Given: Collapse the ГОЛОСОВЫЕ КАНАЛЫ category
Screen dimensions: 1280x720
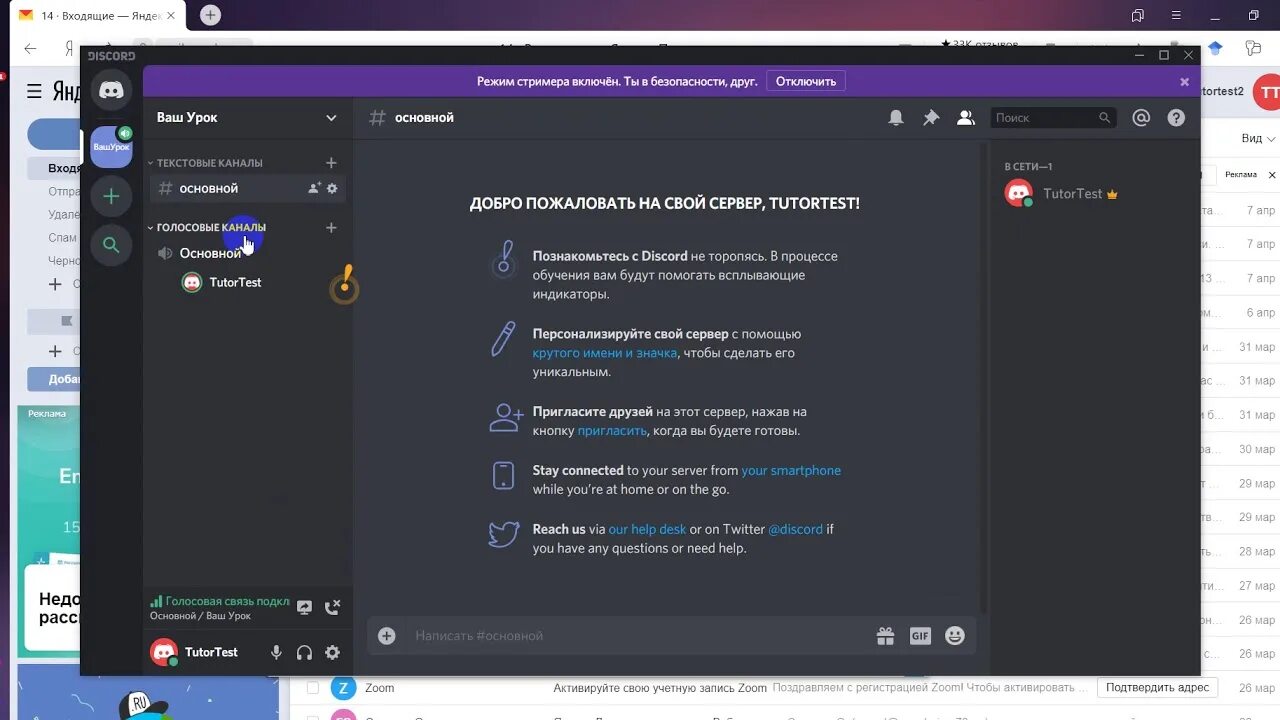Looking at the screenshot, I should coord(206,228).
